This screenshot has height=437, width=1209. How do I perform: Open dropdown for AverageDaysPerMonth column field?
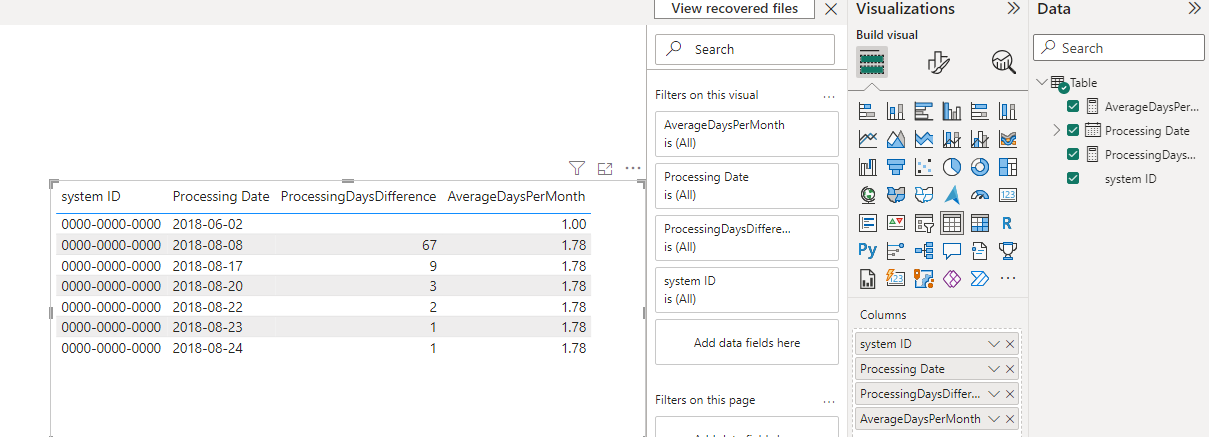coord(993,419)
